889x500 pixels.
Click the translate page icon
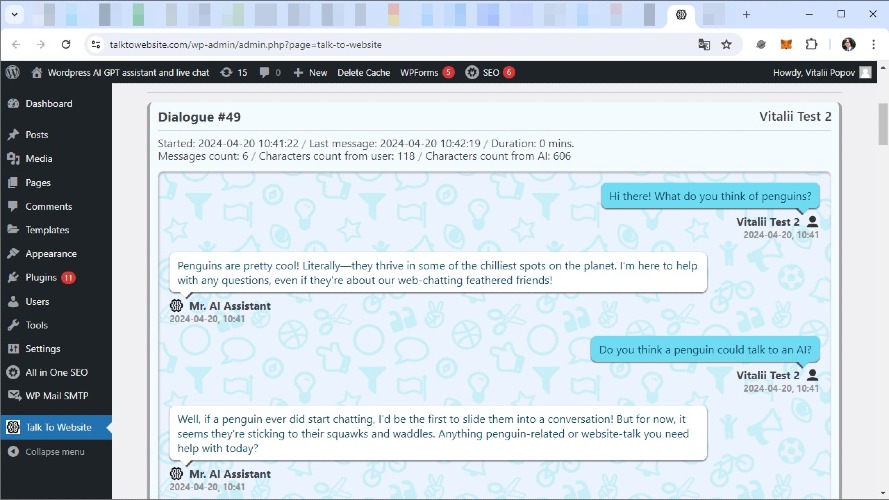[704, 44]
